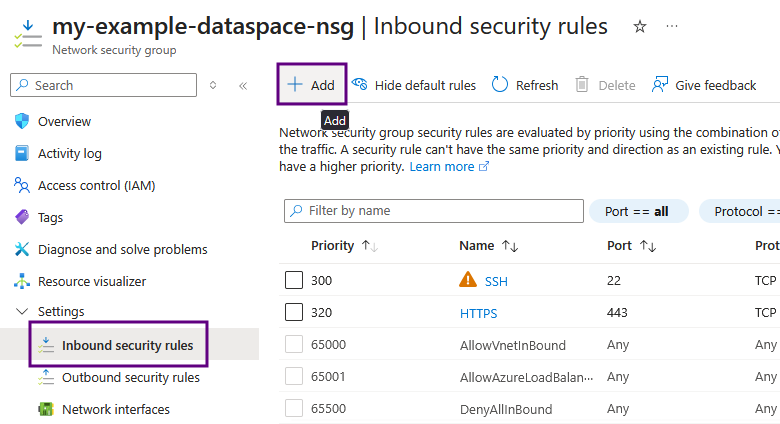This screenshot has height=424, width=780.
Task: Click the Give feedback label
Action: (715, 86)
